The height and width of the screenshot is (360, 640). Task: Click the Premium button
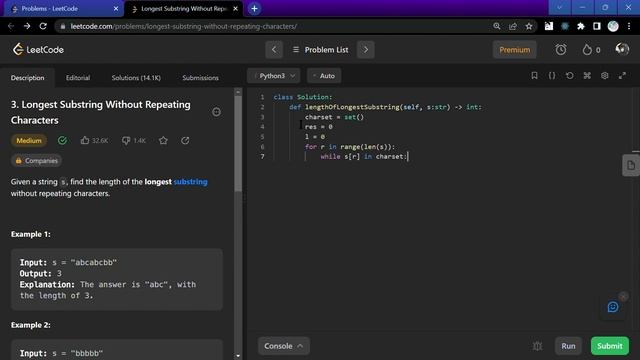pyautogui.click(x=514, y=50)
